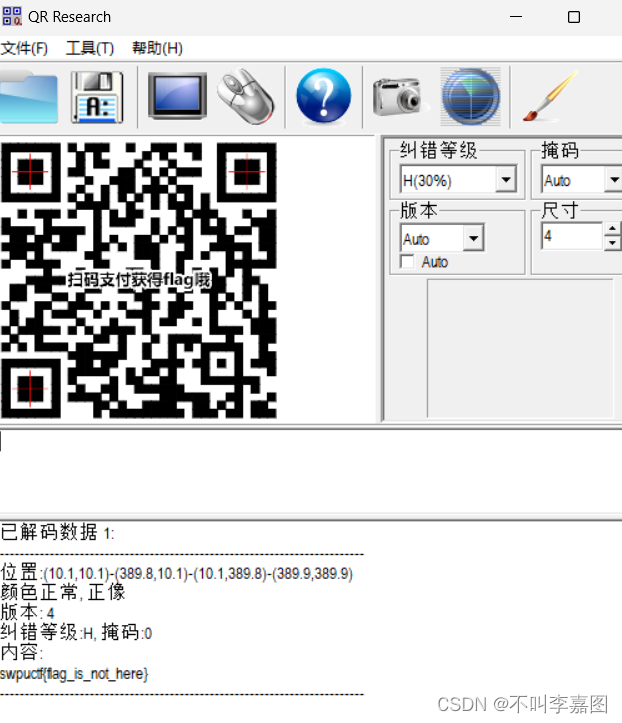
Task: Open the 帮助(H) menu
Action: point(157,48)
